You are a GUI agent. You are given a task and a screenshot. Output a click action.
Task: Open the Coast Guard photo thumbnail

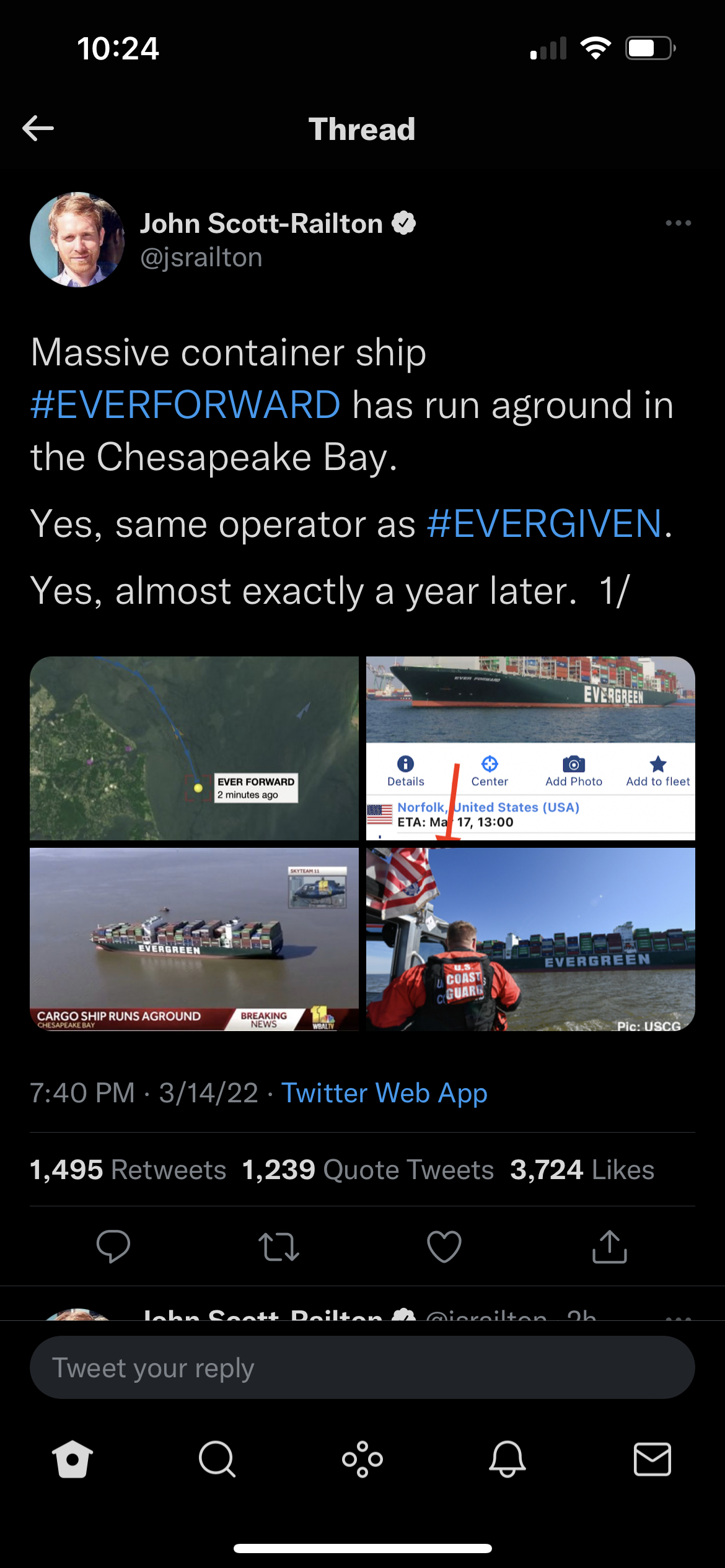[530, 939]
